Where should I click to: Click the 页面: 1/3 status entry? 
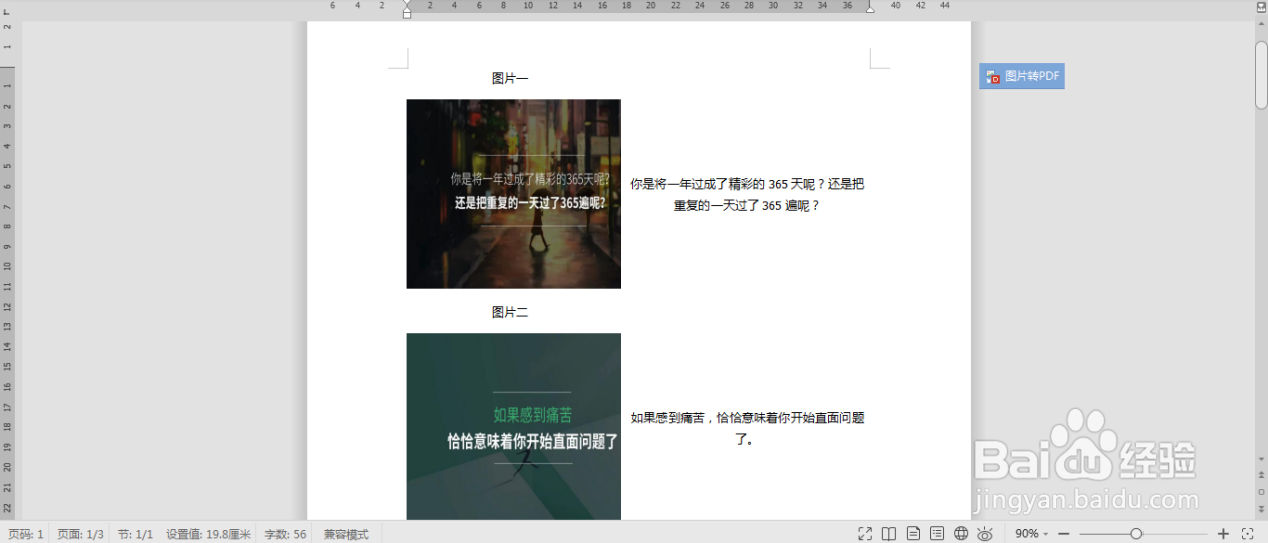coord(80,535)
